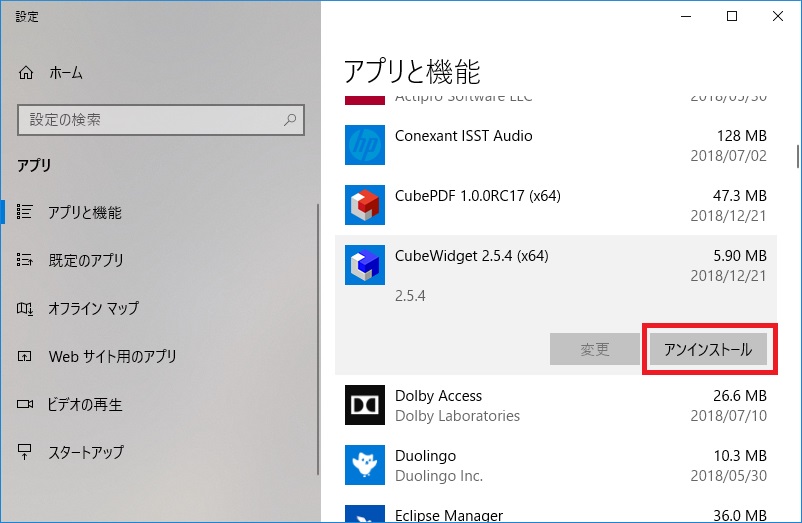The image size is (802, 523).
Task: Click the Duolingo owl icon
Action: point(365,465)
